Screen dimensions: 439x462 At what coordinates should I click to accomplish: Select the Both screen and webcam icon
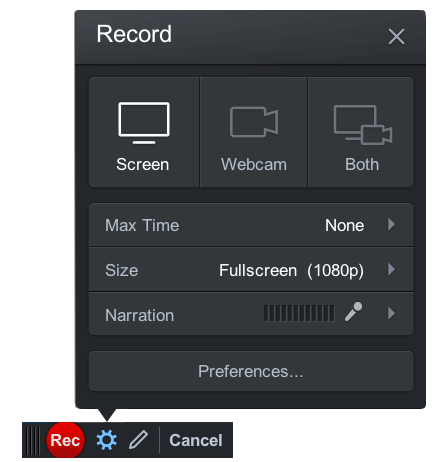pos(363,125)
